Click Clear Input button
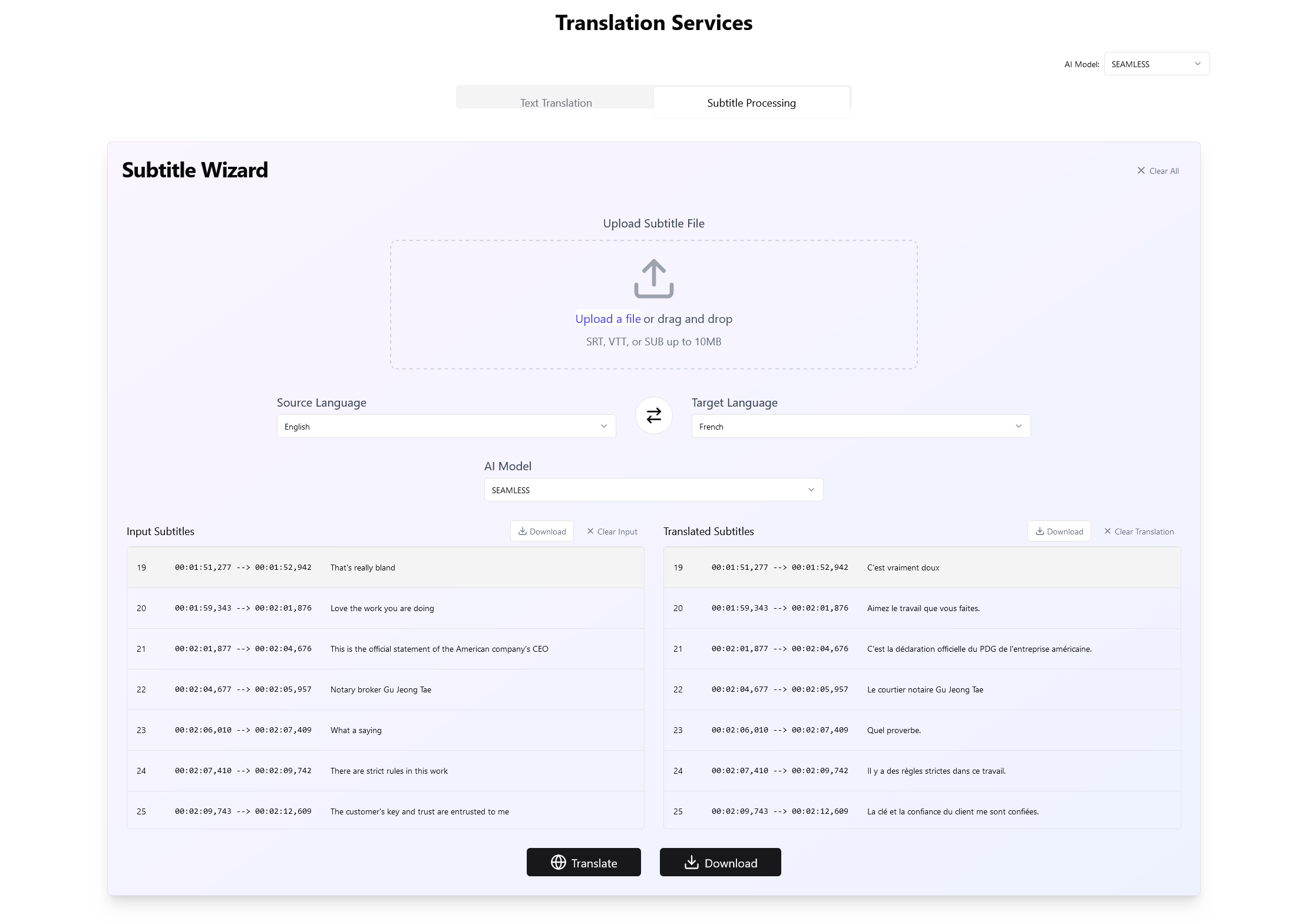The height and width of the screenshot is (924, 1308). 612,531
